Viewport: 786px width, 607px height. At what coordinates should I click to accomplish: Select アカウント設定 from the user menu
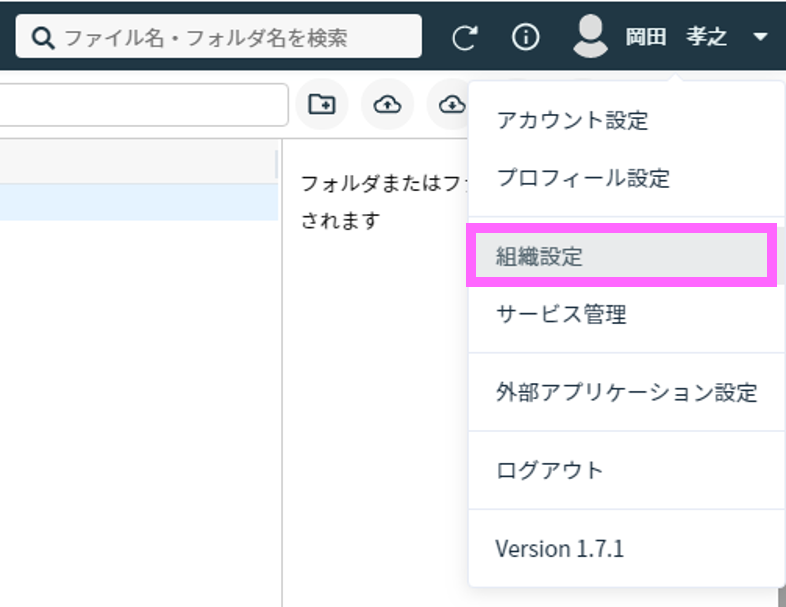coord(627,120)
